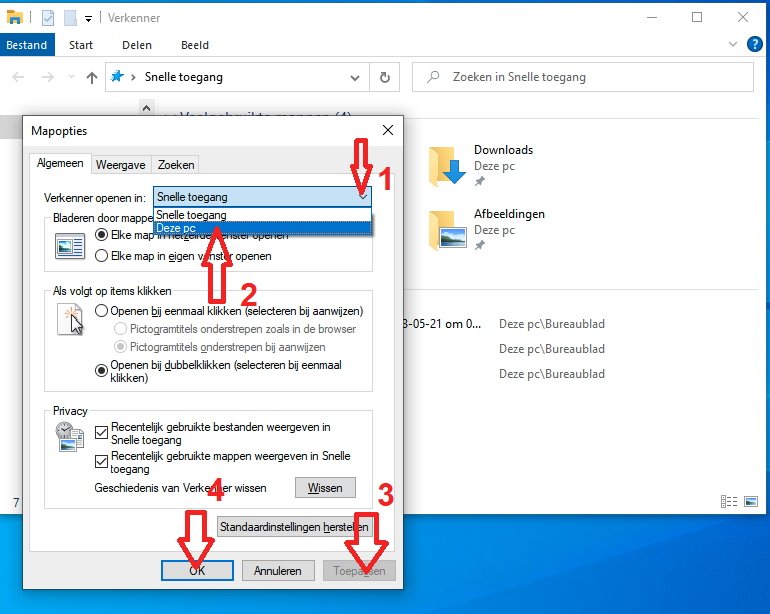The height and width of the screenshot is (614, 770).
Task: Expand the address bar history chevron
Action: [x=355, y=77]
